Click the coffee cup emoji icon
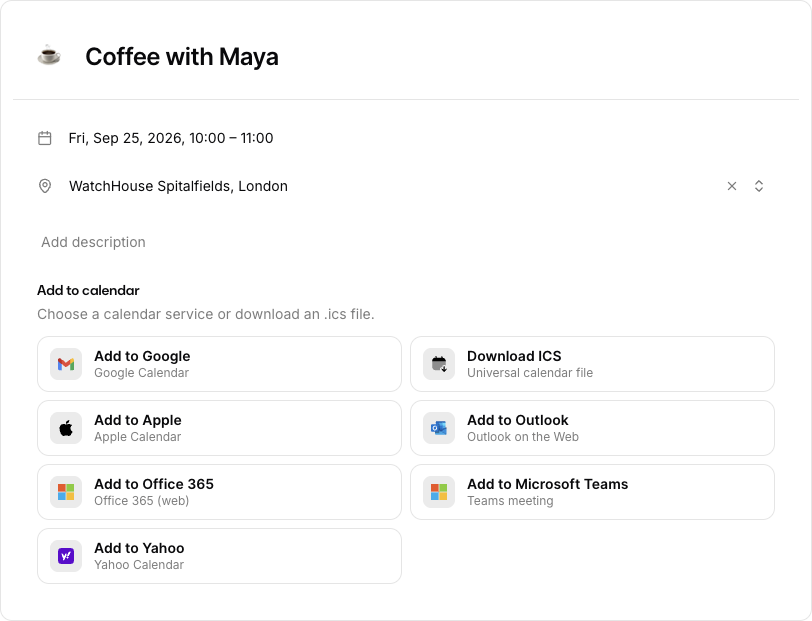 [49, 55]
